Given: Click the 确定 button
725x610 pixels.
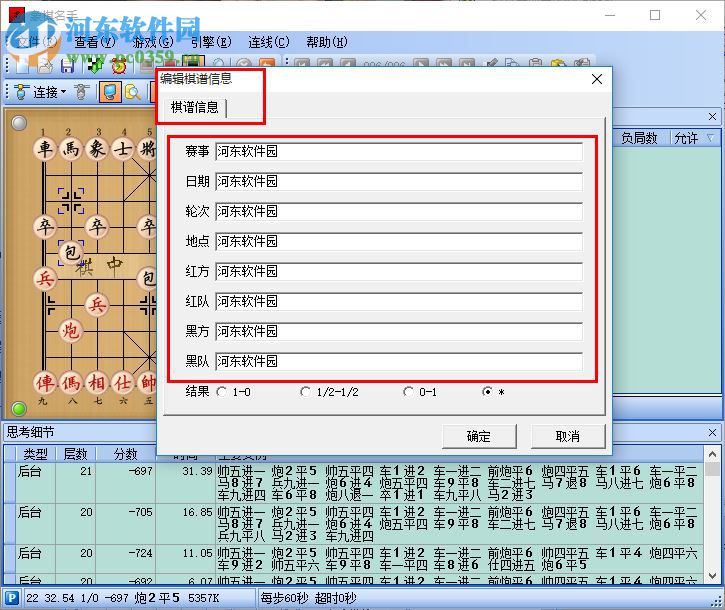Looking at the screenshot, I should tap(479, 436).
